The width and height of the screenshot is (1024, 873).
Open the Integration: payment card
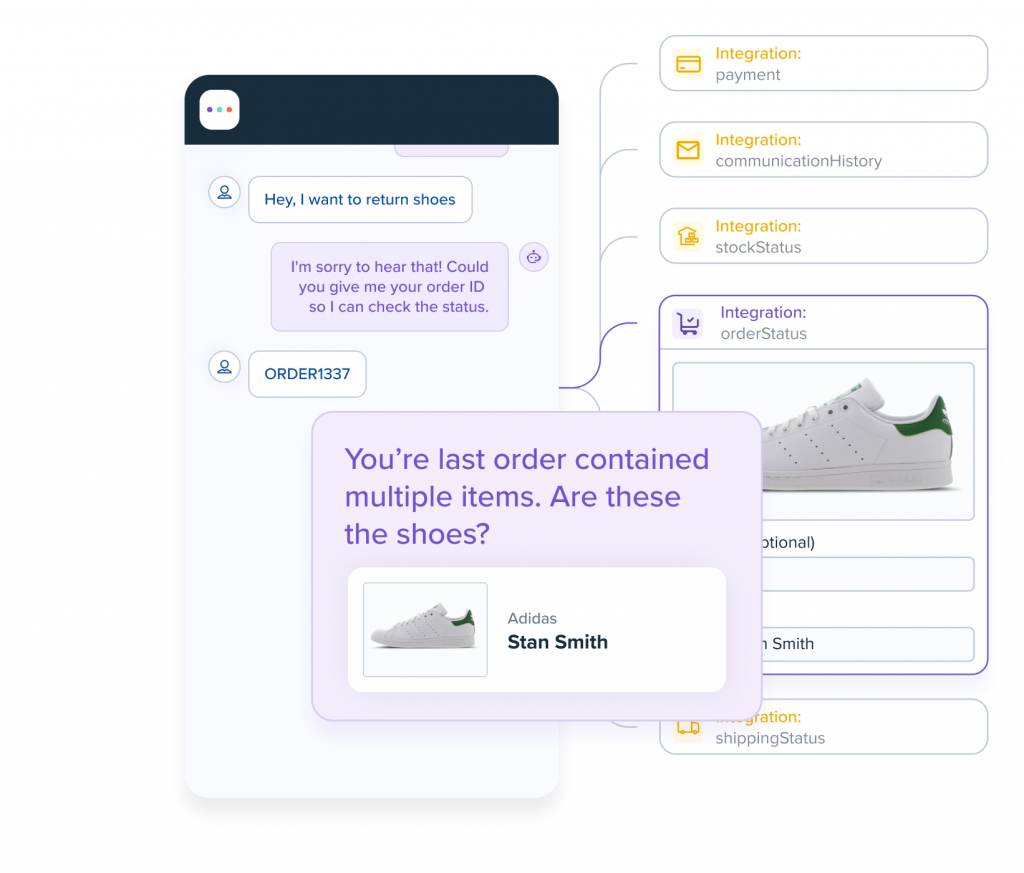(x=824, y=63)
